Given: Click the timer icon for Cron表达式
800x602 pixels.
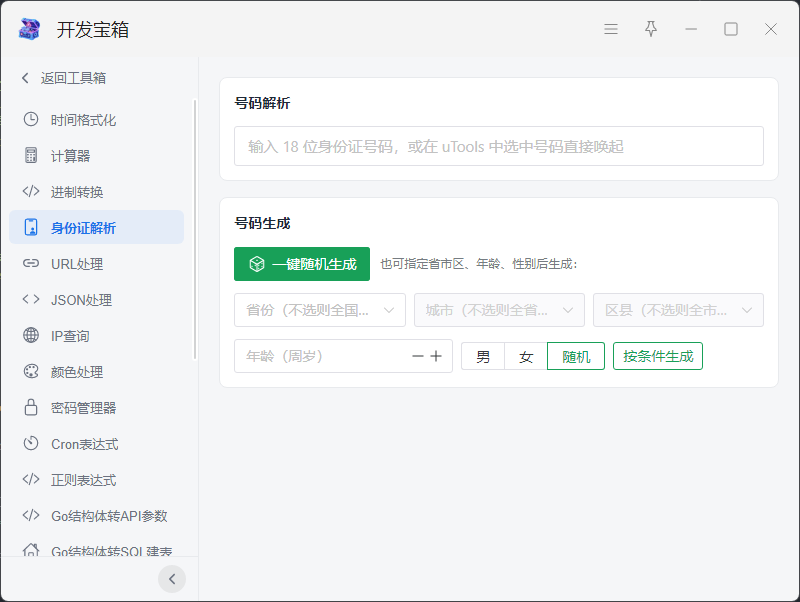Looking at the screenshot, I should [31, 443].
